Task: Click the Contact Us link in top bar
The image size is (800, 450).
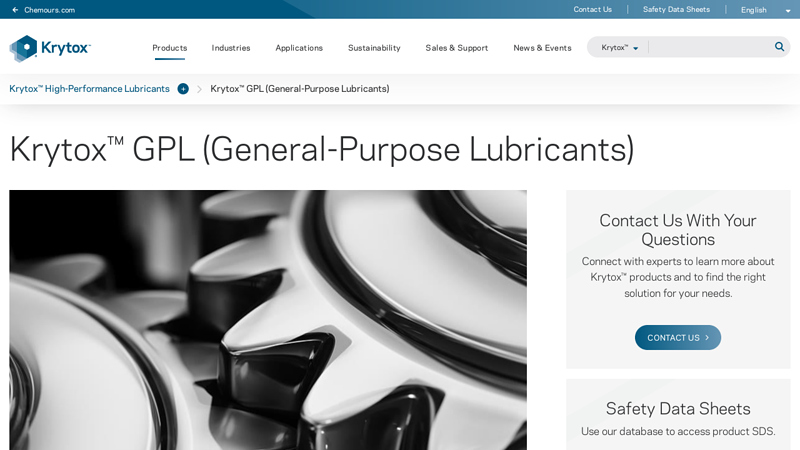Action: pyautogui.click(x=592, y=9)
